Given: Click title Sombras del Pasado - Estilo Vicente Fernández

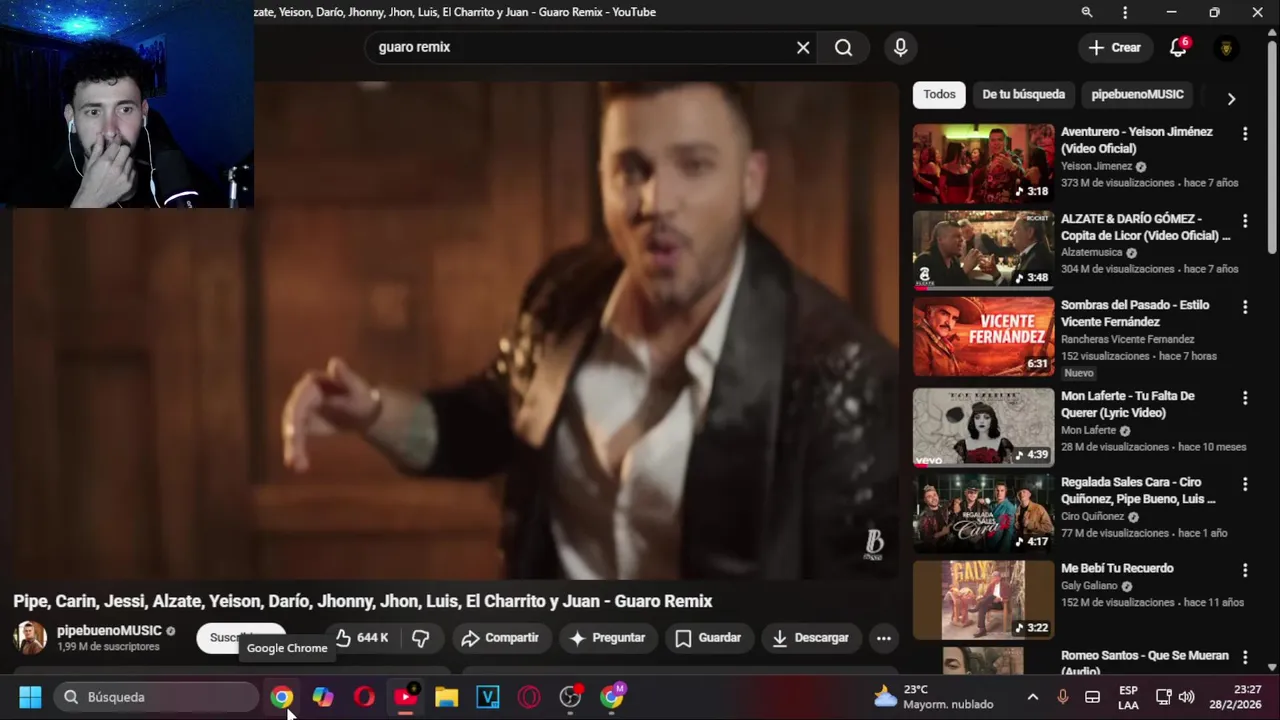Looking at the screenshot, I should tap(1135, 313).
